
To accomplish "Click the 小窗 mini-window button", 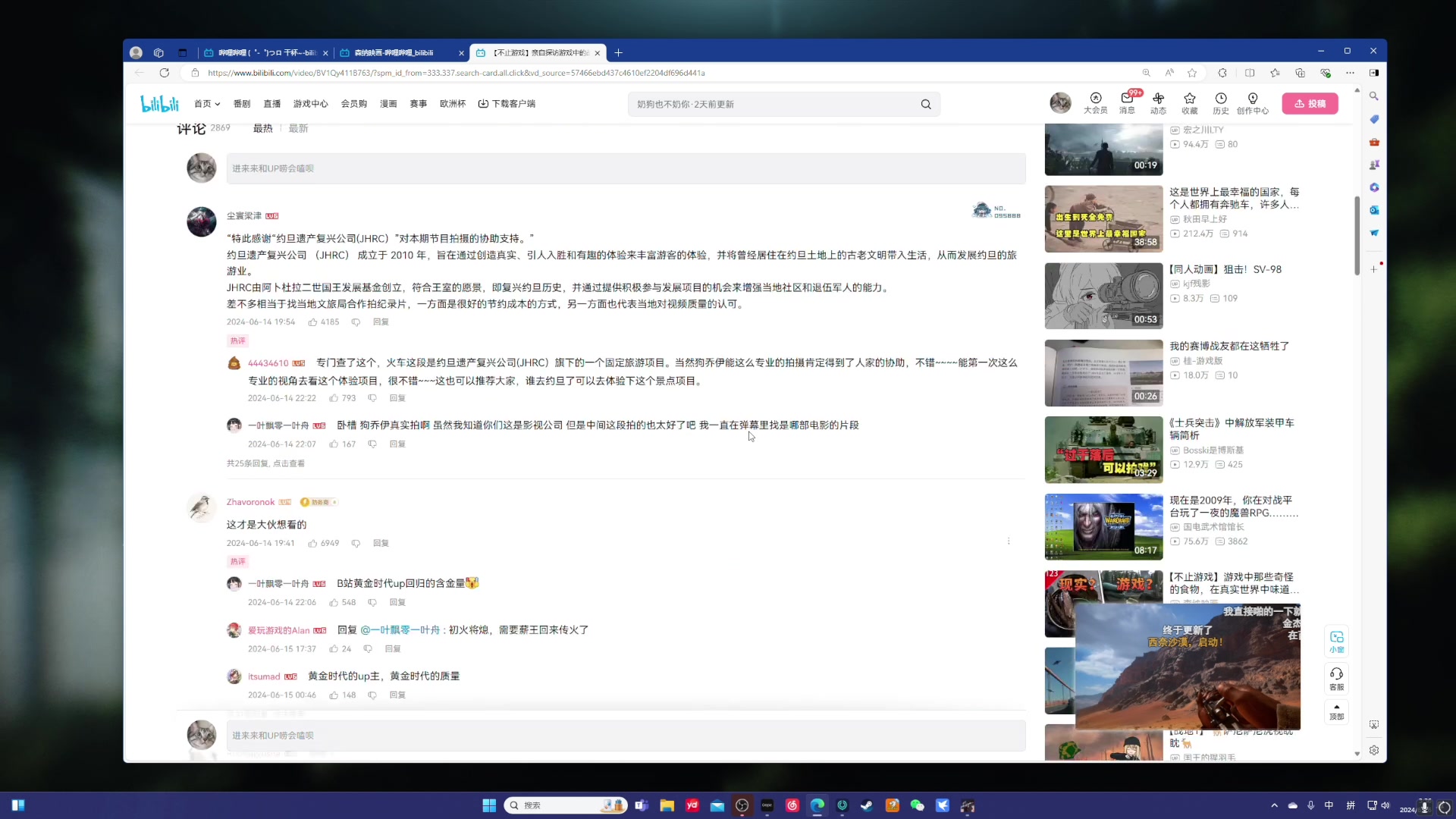I will pos(1336,642).
